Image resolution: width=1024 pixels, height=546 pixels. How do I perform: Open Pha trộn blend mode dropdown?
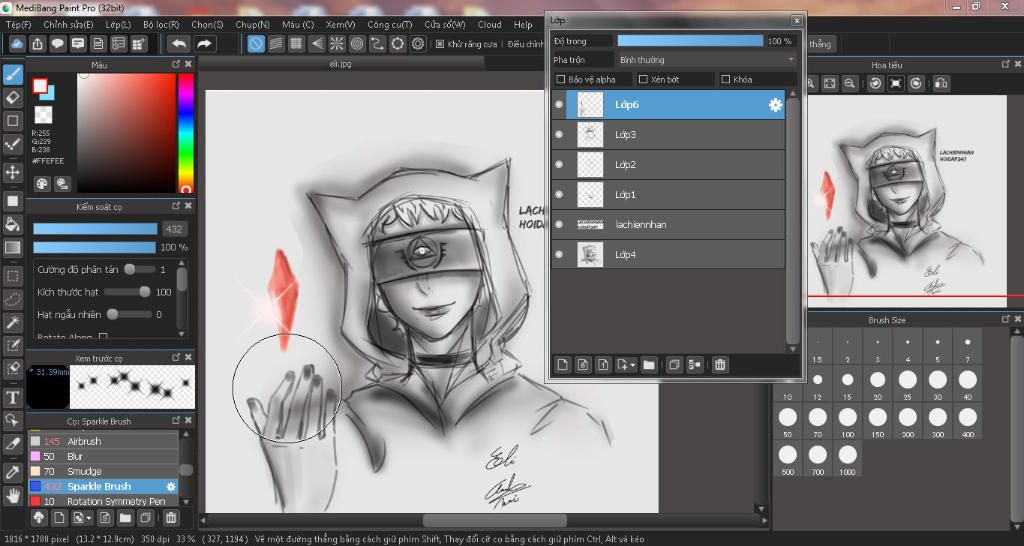[x=707, y=59]
